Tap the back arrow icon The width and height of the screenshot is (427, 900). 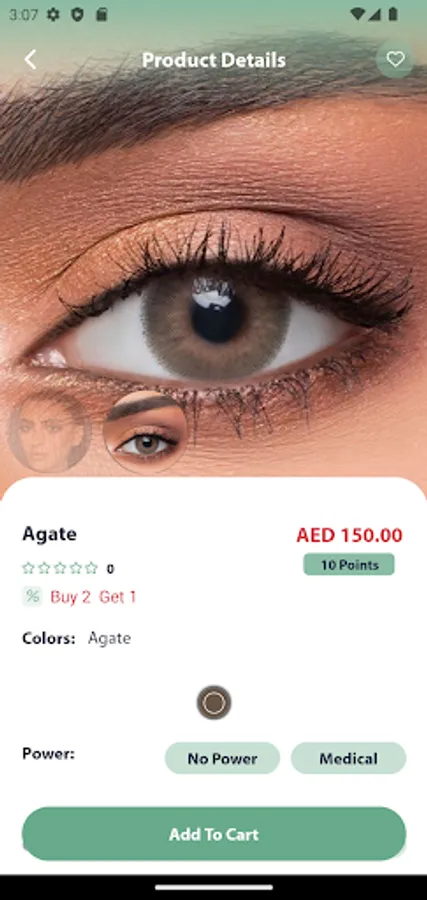(x=30, y=60)
